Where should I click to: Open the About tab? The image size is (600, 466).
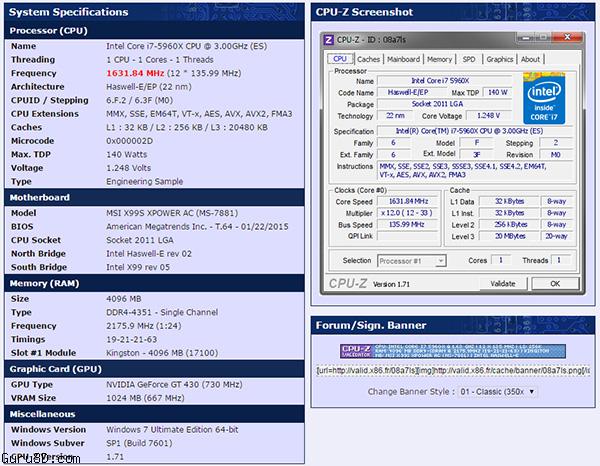coord(530,59)
